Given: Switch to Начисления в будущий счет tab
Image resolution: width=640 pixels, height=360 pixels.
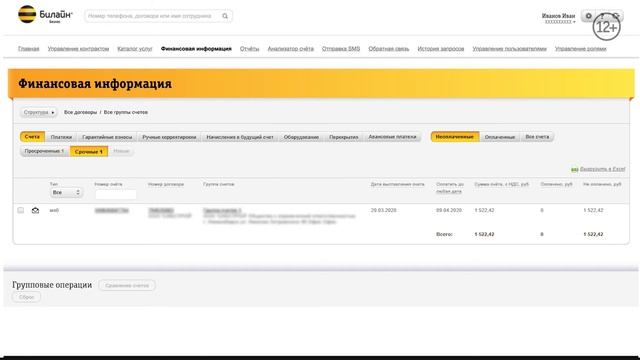Looking at the screenshot, I should [x=240, y=137].
